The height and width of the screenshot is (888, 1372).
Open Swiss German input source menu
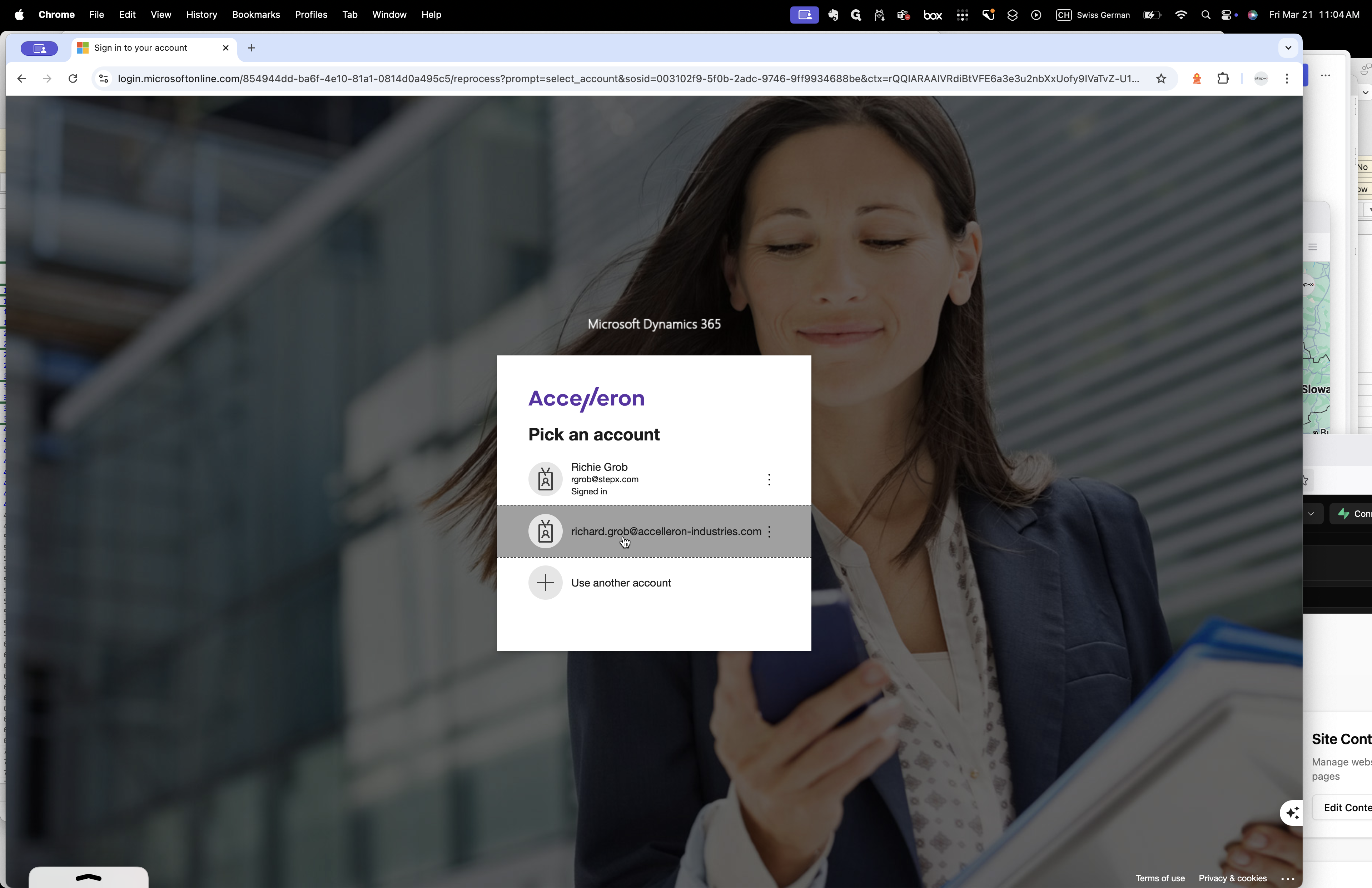click(1093, 15)
